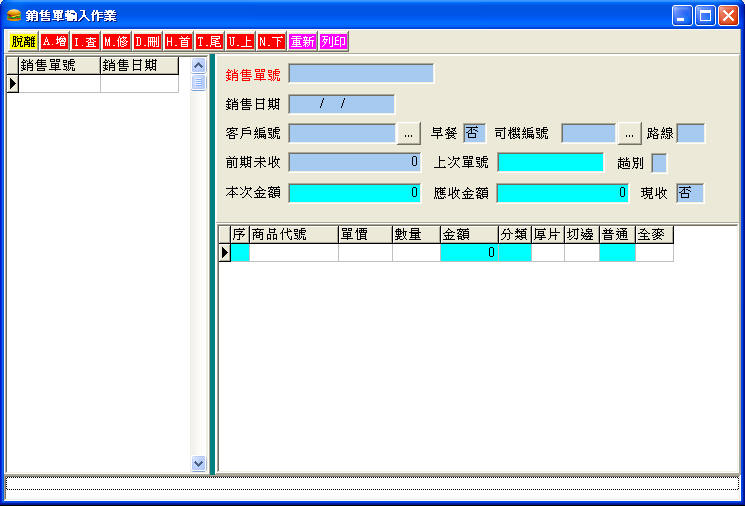Click the 全麥 column header
The height and width of the screenshot is (506, 745).
click(x=654, y=235)
